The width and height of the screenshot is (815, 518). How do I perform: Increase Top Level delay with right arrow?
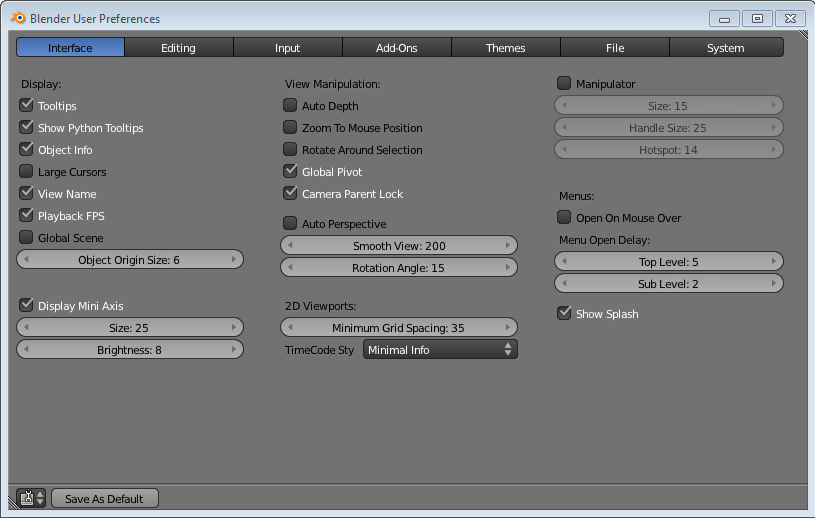click(774, 261)
